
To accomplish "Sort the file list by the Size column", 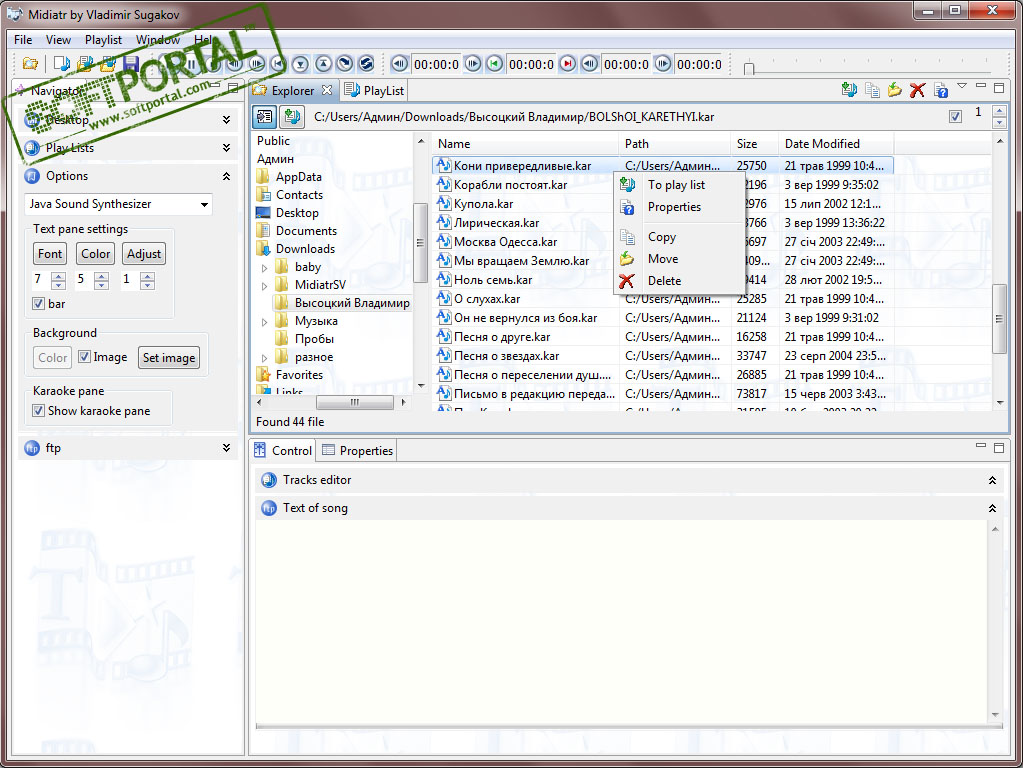I will [754, 144].
